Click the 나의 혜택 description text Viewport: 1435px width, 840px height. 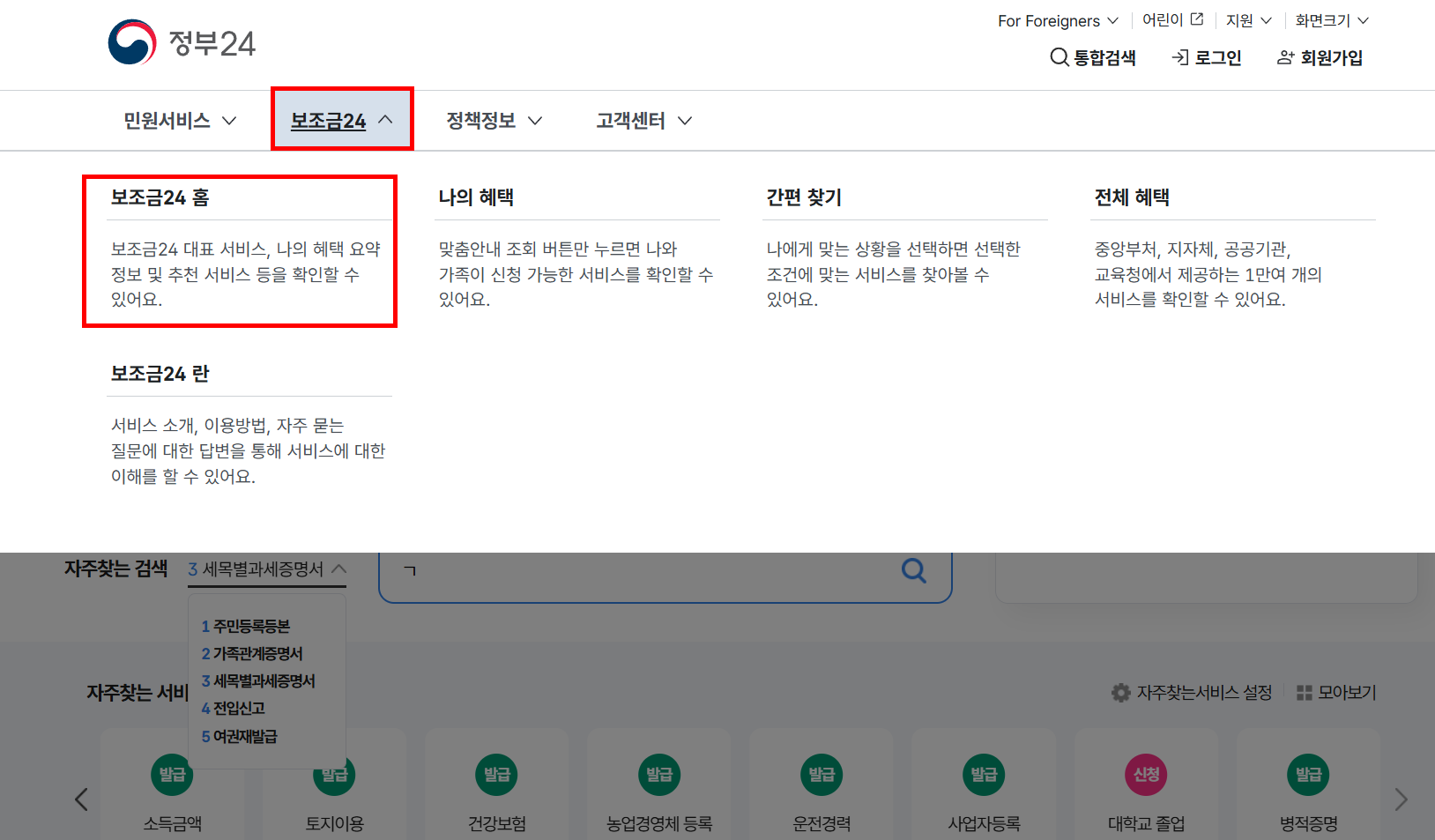[x=576, y=274]
